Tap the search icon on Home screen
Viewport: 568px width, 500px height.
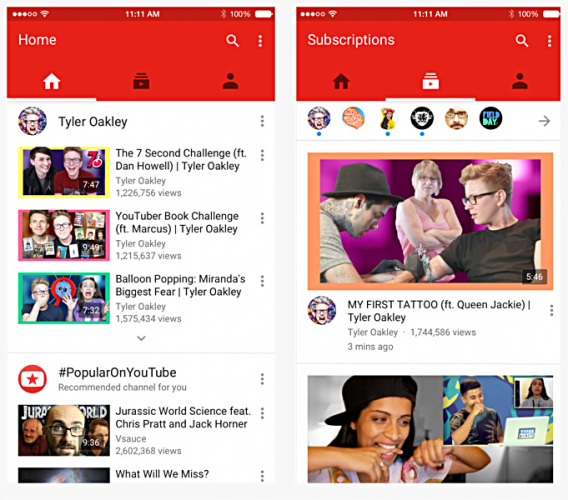[x=232, y=41]
